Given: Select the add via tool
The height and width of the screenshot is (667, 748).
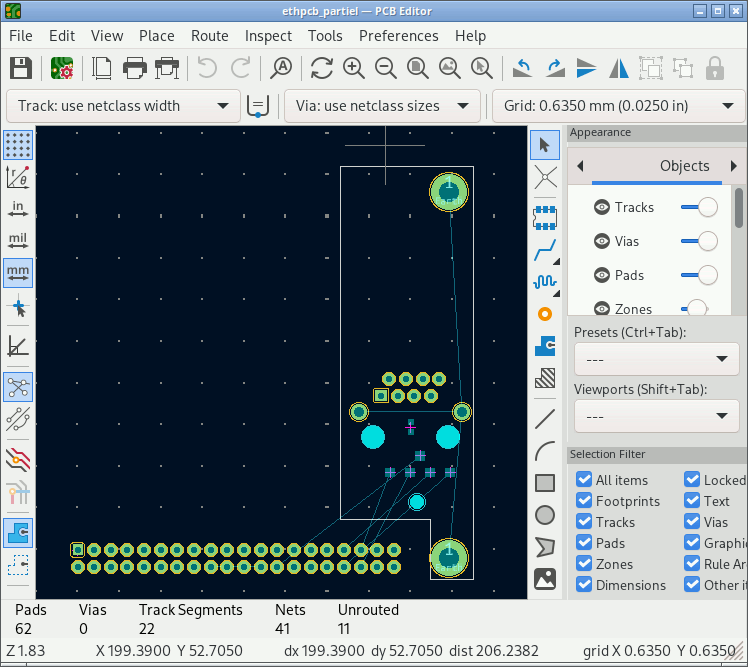Looking at the screenshot, I should 545,314.
